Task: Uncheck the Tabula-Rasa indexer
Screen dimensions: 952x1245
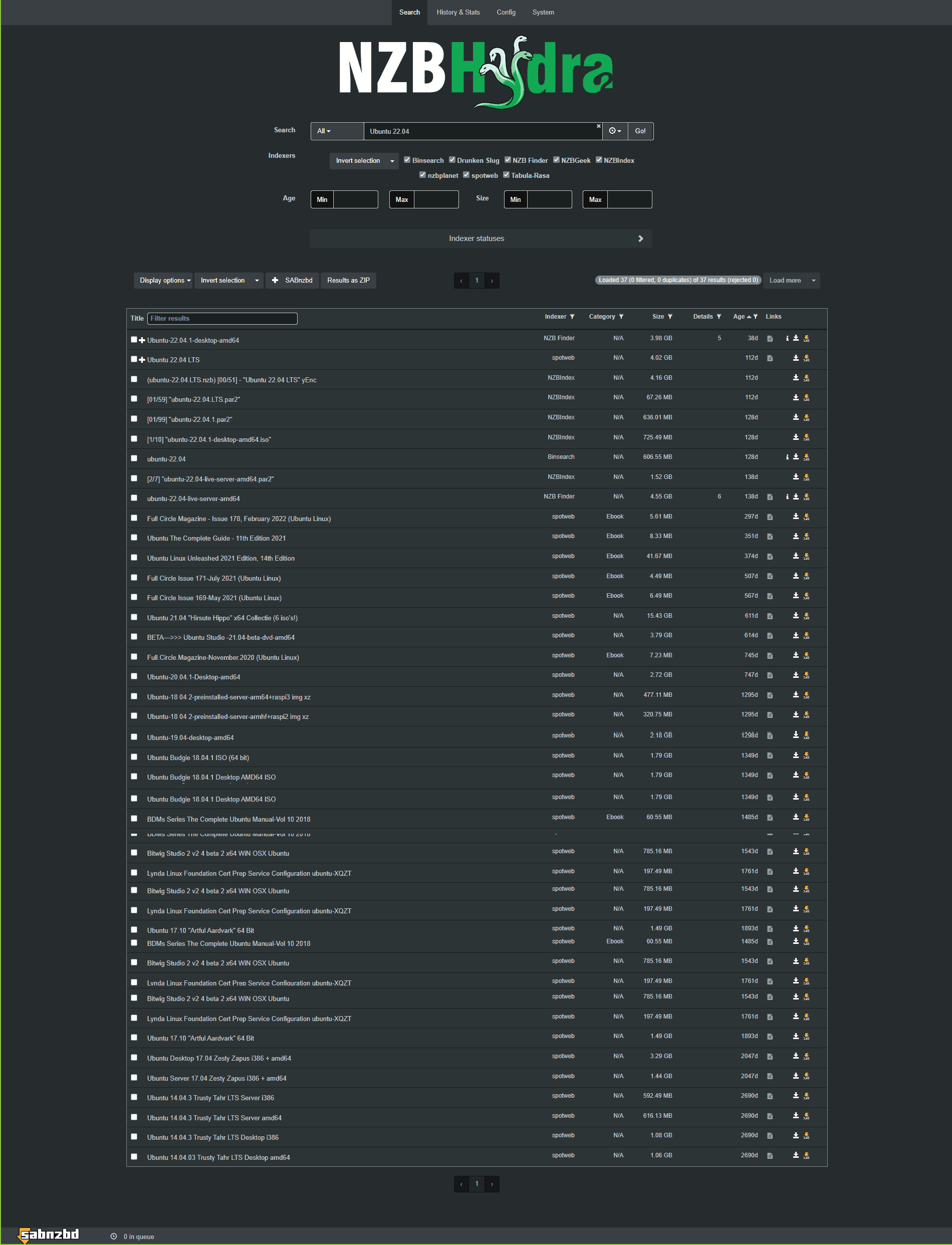Action: click(x=506, y=174)
